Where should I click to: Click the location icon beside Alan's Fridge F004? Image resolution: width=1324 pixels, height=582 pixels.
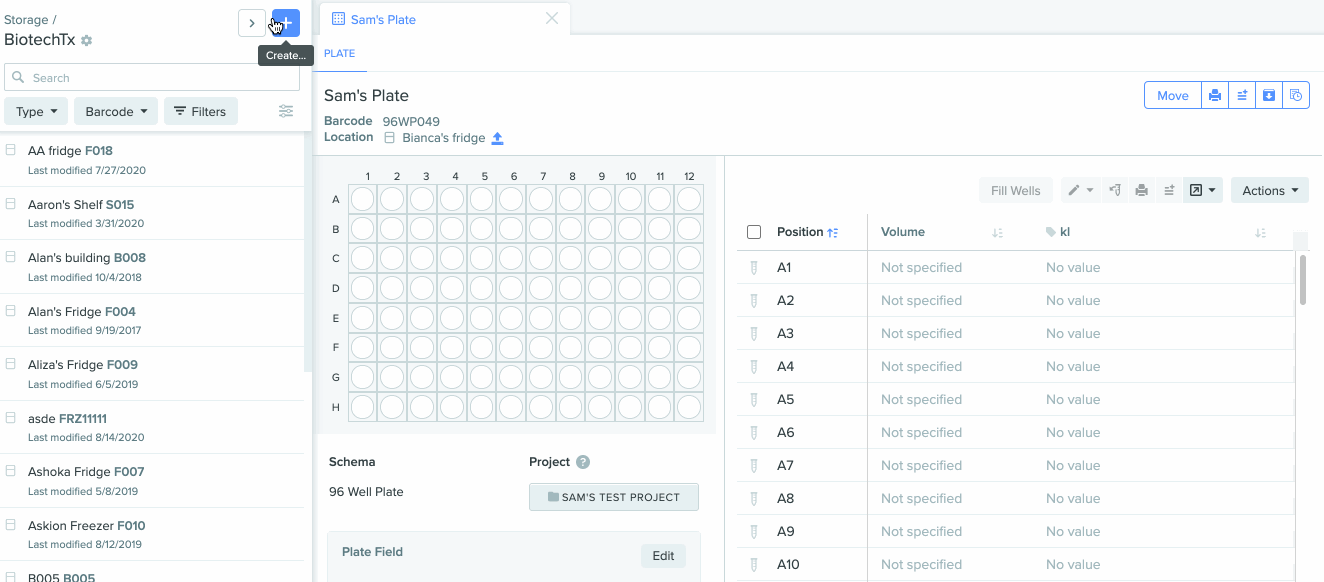11,311
